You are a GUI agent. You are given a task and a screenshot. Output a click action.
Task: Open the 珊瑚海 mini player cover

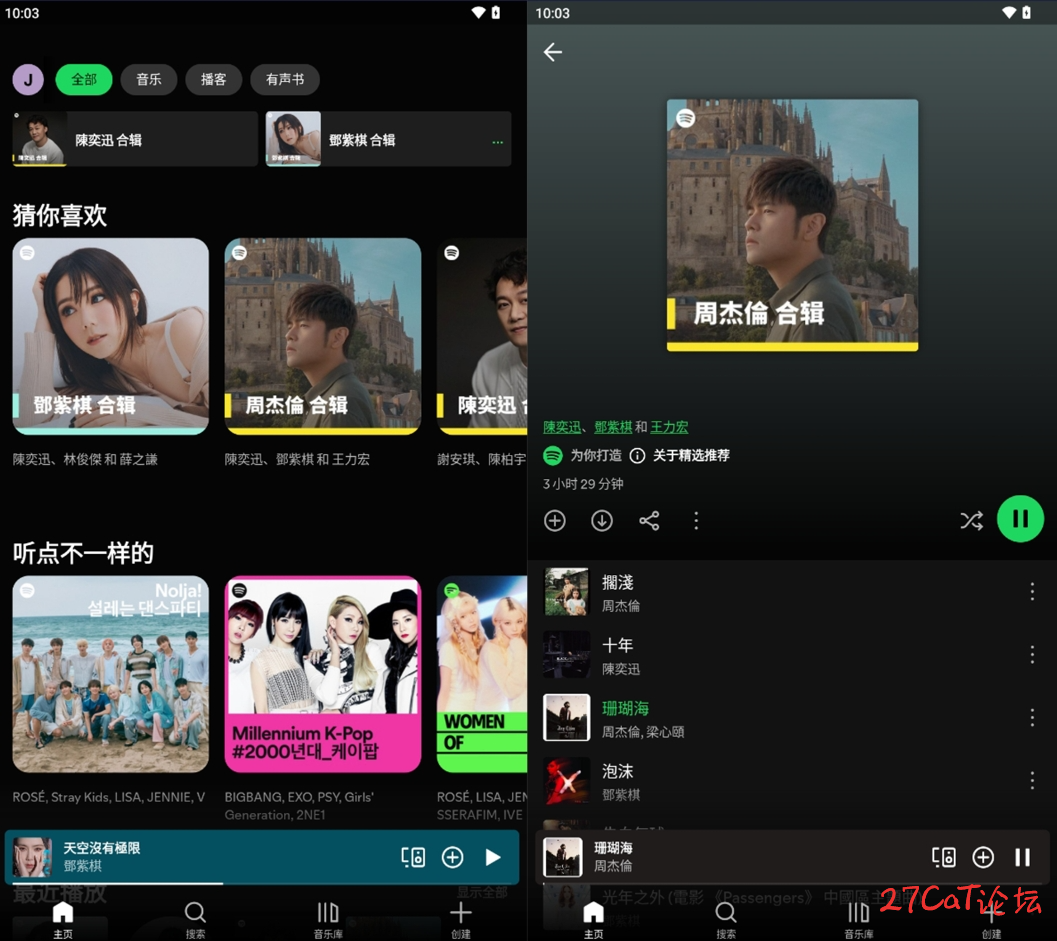(x=563, y=857)
